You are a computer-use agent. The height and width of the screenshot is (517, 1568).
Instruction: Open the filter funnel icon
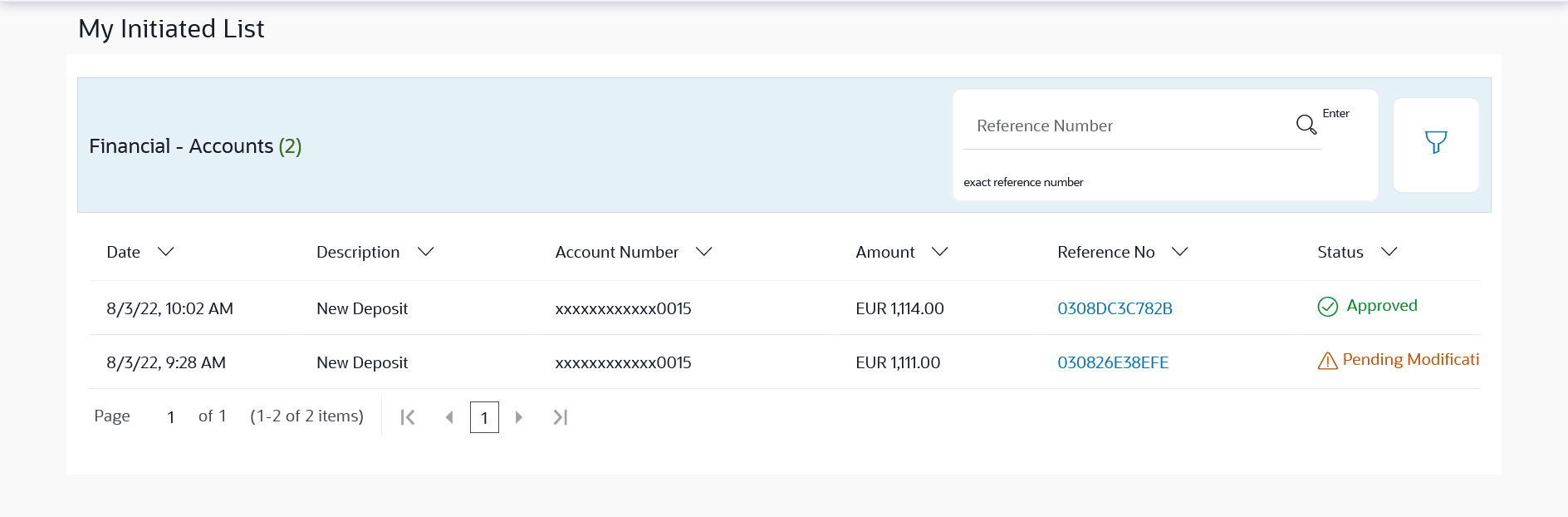[1435, 143]
